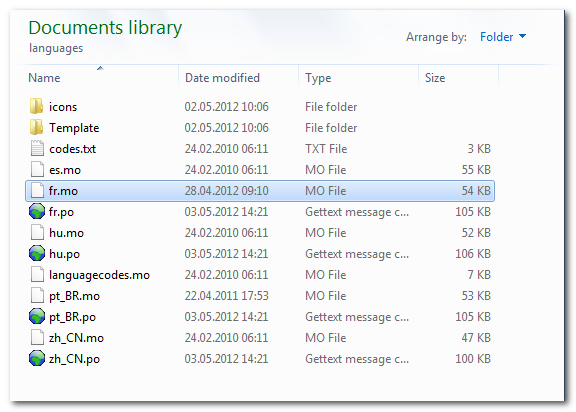Select the pt_BR.mo file name
This screenshot has height=412, width=576.
point(75,296)
